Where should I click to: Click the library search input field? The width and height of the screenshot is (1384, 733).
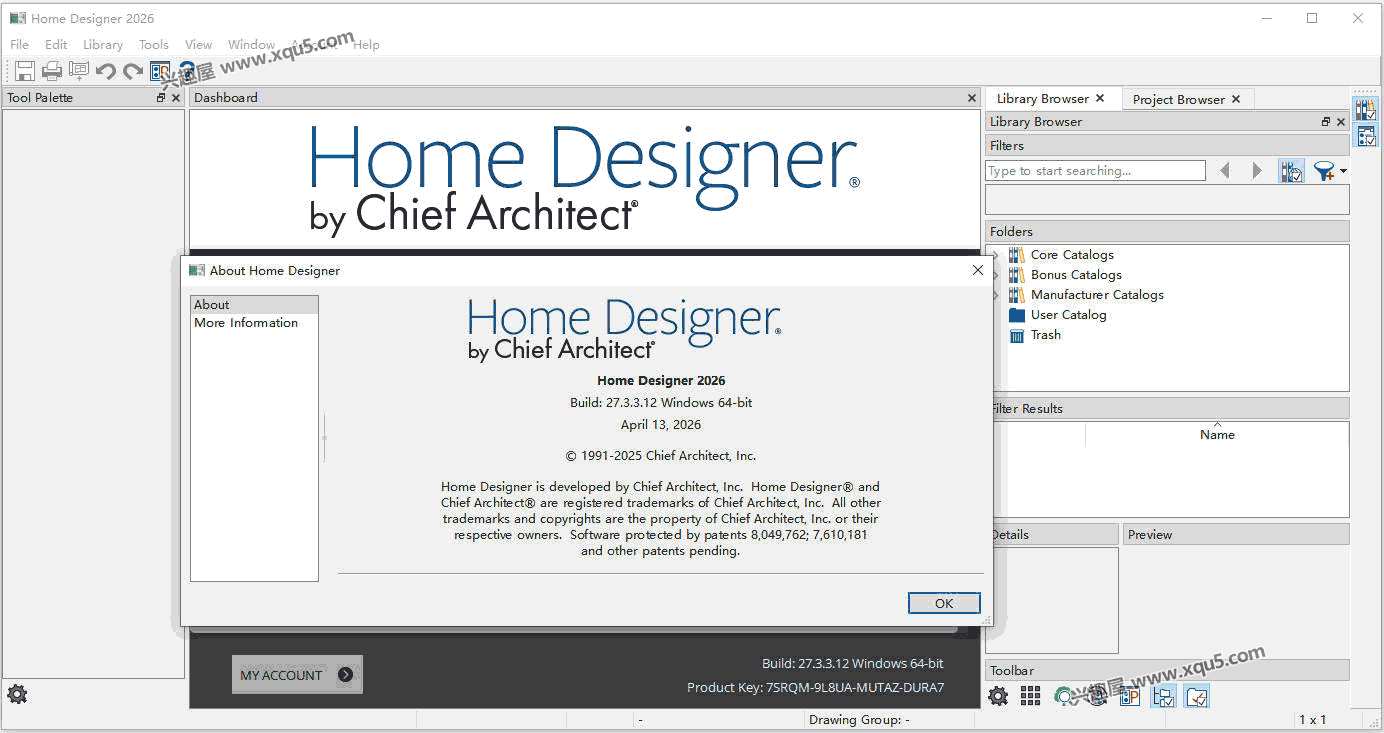pyautogui.click(x=1095, y=171)
